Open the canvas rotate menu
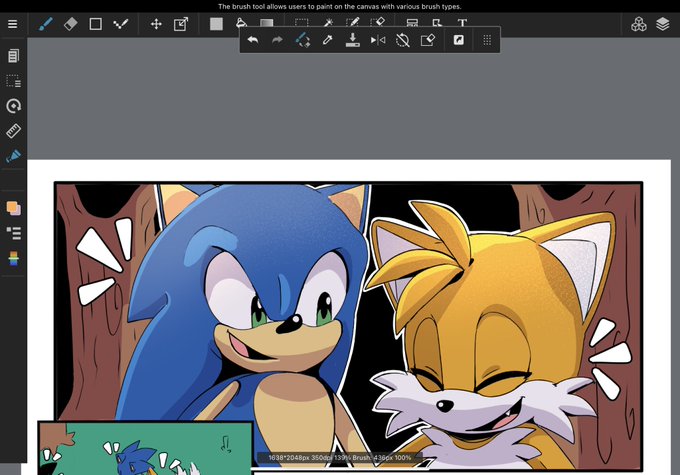Viewport: 680px width, 475px height. (13, 106)
